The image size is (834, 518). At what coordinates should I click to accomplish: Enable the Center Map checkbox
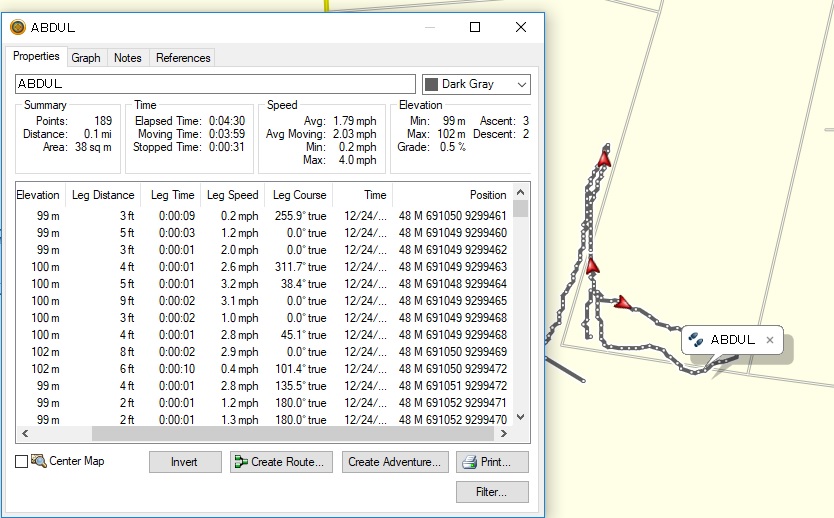point(22,461)
